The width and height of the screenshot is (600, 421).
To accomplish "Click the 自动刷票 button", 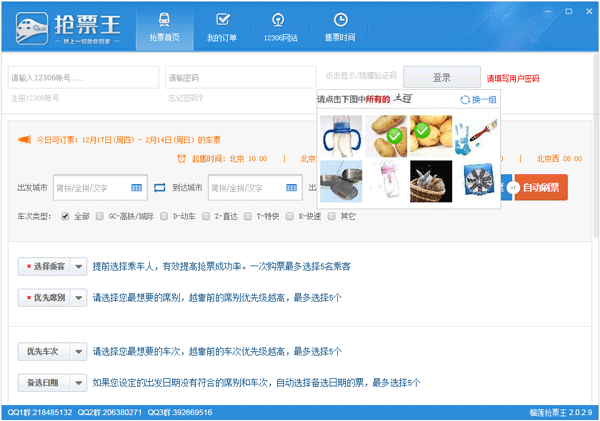I will pos(541,188).
